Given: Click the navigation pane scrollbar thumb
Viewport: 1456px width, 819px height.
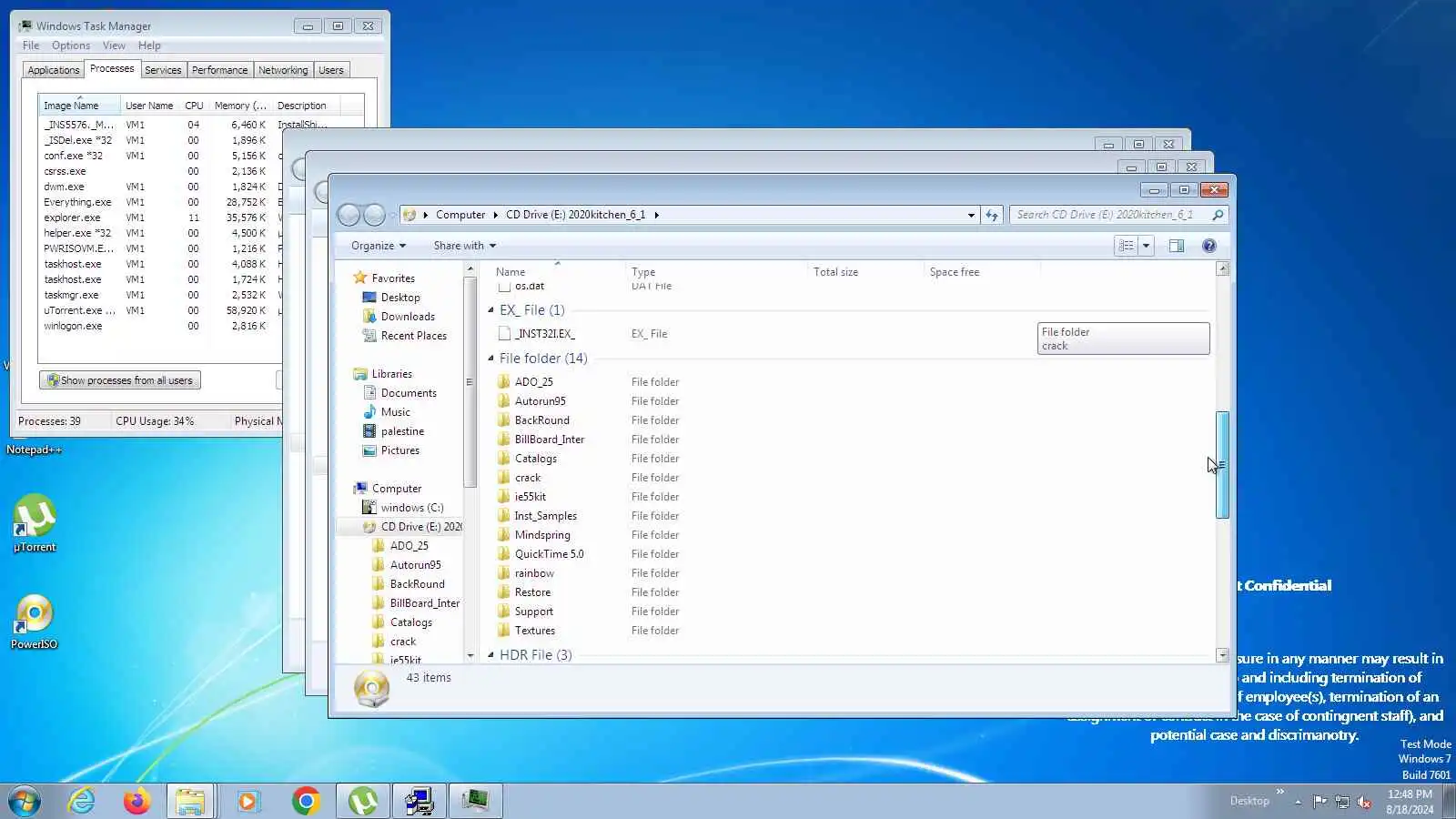Looking at the screenshot, I should click(470, 382).
